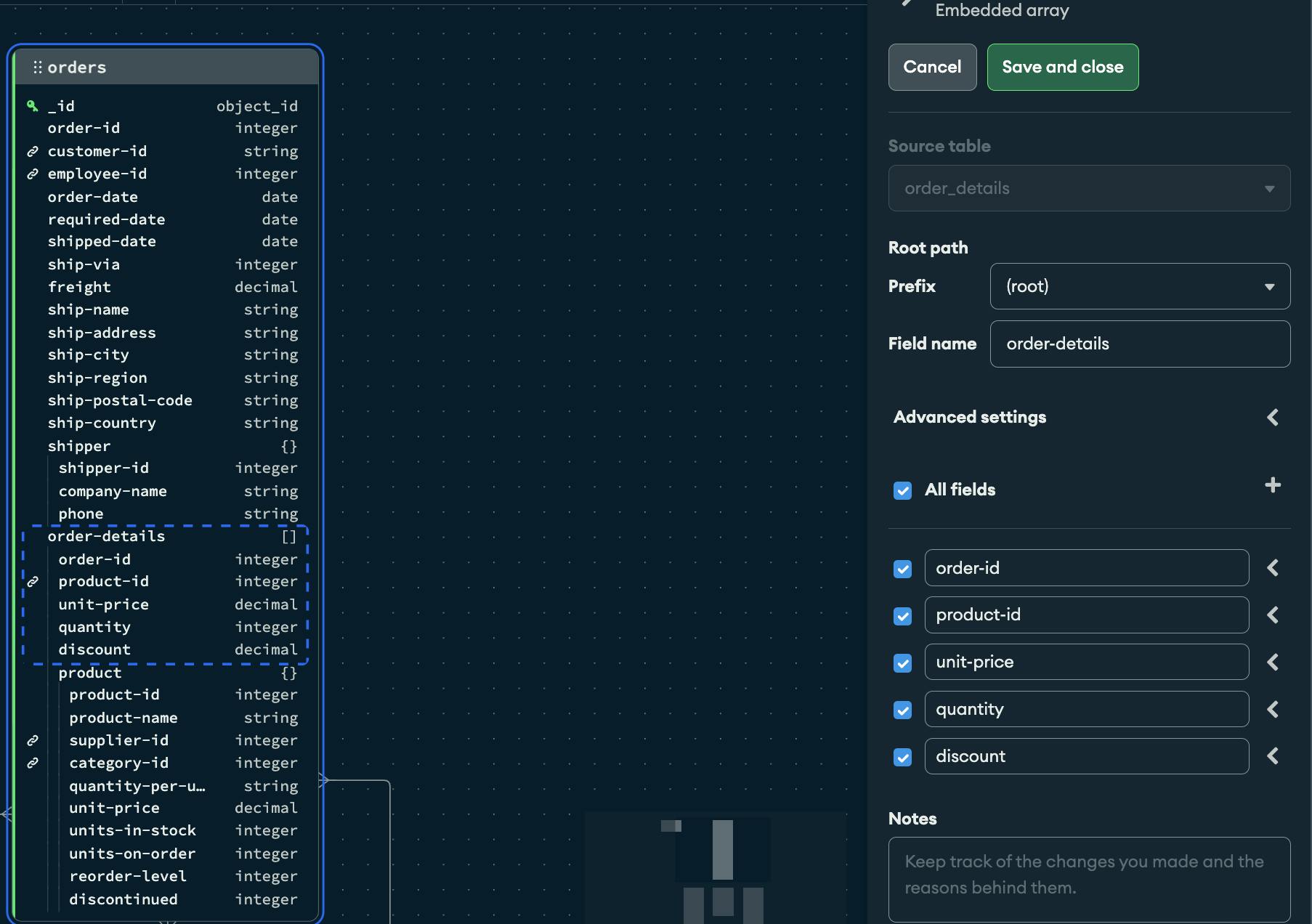1312x924 pixels.
Task: Select the ship-region field row
Action: (166, 378)
